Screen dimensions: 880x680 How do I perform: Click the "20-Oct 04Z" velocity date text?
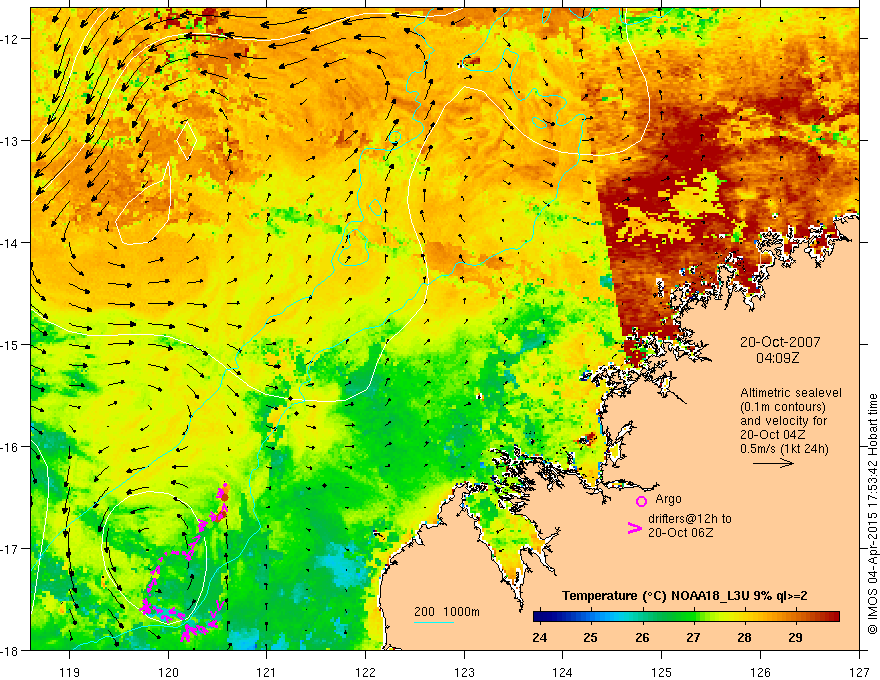[x=773, y=435]
